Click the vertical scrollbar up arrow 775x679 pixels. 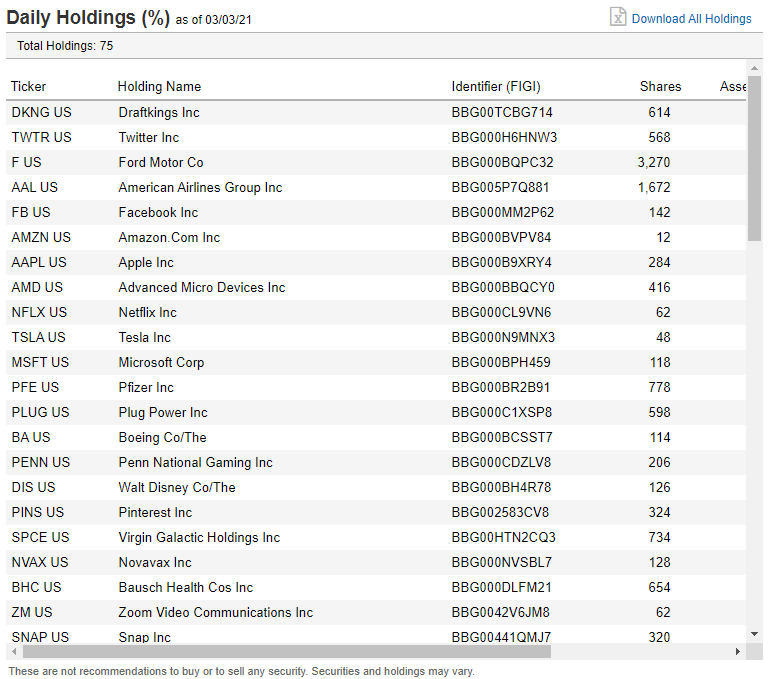[x=754, y=68]
